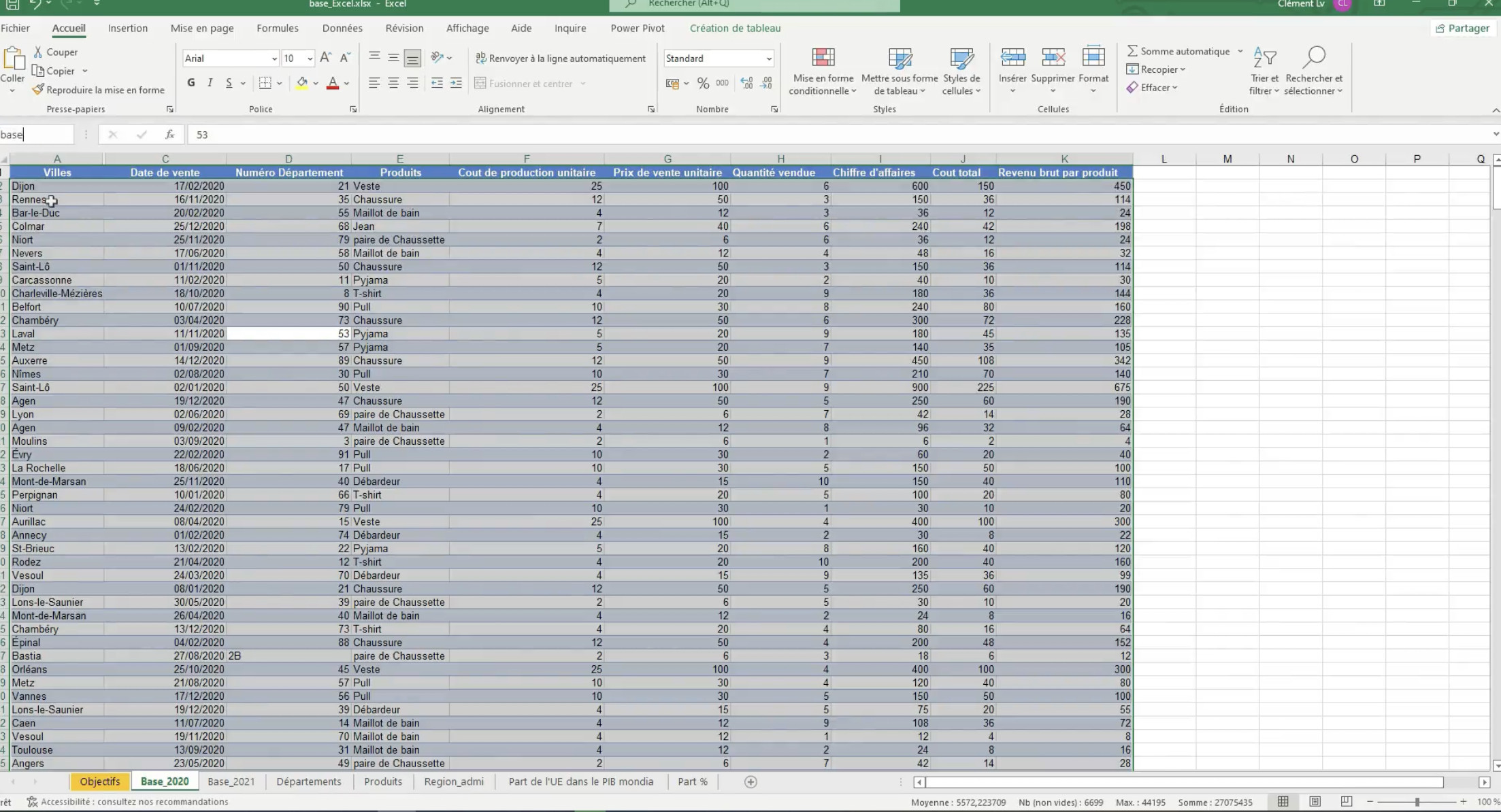Apply percent style format
Image resolution: width=1501 pixels, height=812 pixels.
click(x=703, y=83)
